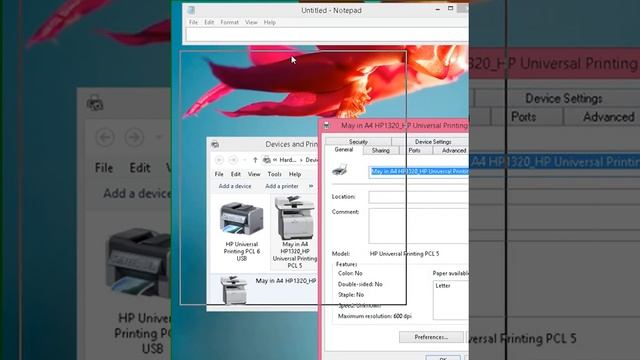
Task: Click the printer icon on General tab
Action: pos(340,169)
